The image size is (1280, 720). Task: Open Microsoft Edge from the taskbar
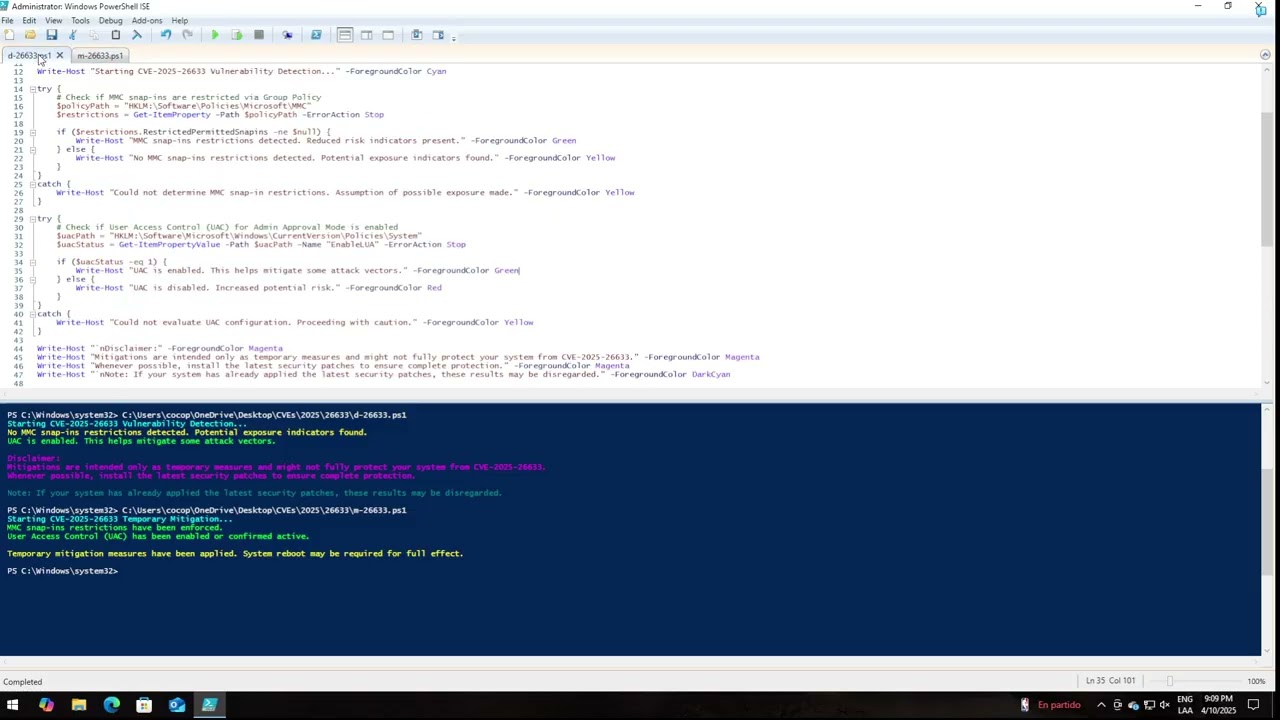point(111,705)
